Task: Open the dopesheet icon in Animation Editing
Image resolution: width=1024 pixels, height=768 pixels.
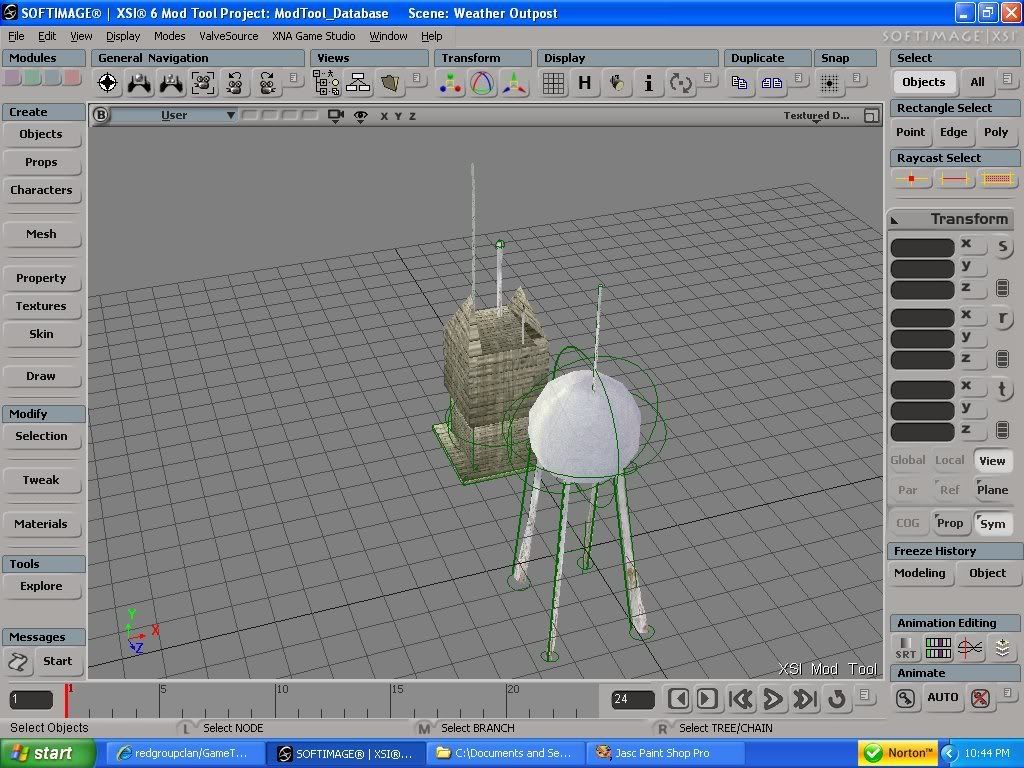Action: click(938, 648)
